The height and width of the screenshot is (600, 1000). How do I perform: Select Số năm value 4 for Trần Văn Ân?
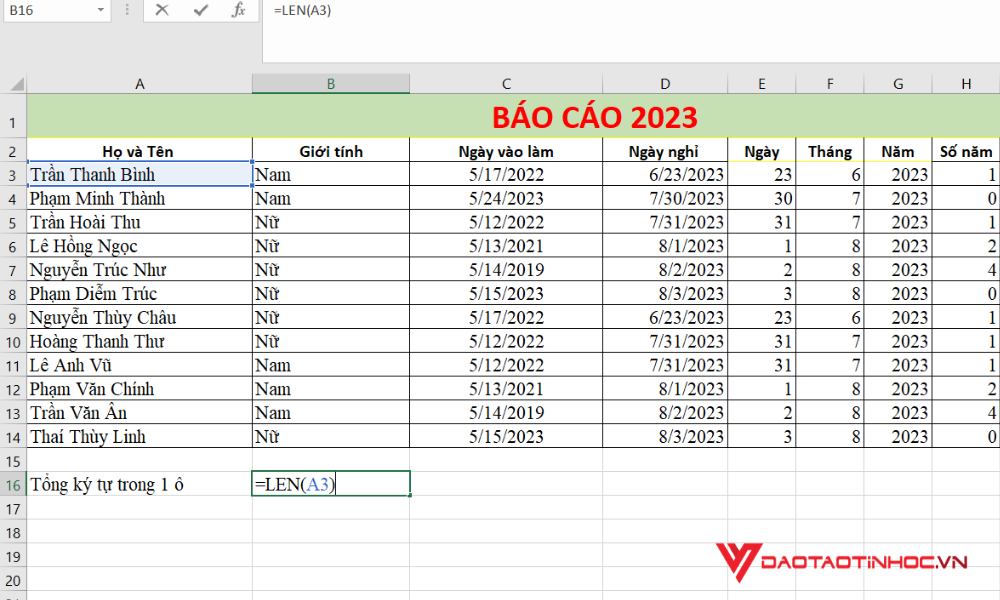(966, 413)
